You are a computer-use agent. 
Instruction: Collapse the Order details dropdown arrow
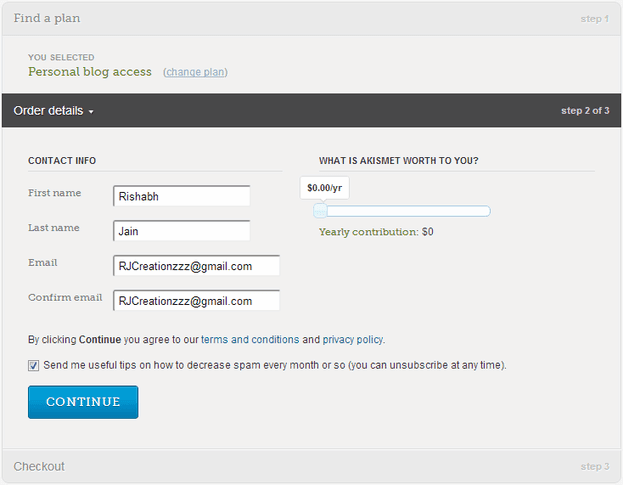[x=91, y=111]
